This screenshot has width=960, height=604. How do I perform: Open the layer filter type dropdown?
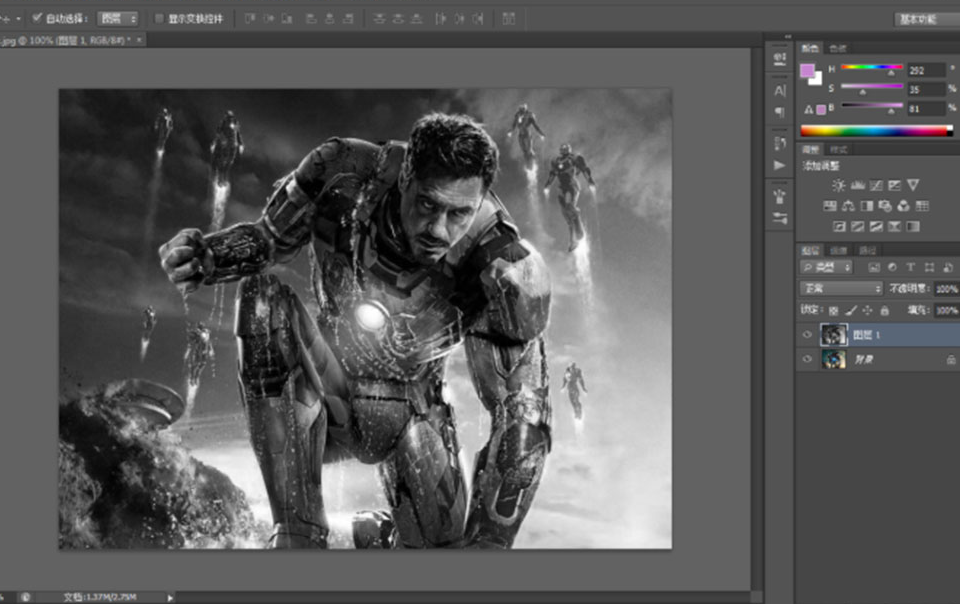click(x=827, y=268)
